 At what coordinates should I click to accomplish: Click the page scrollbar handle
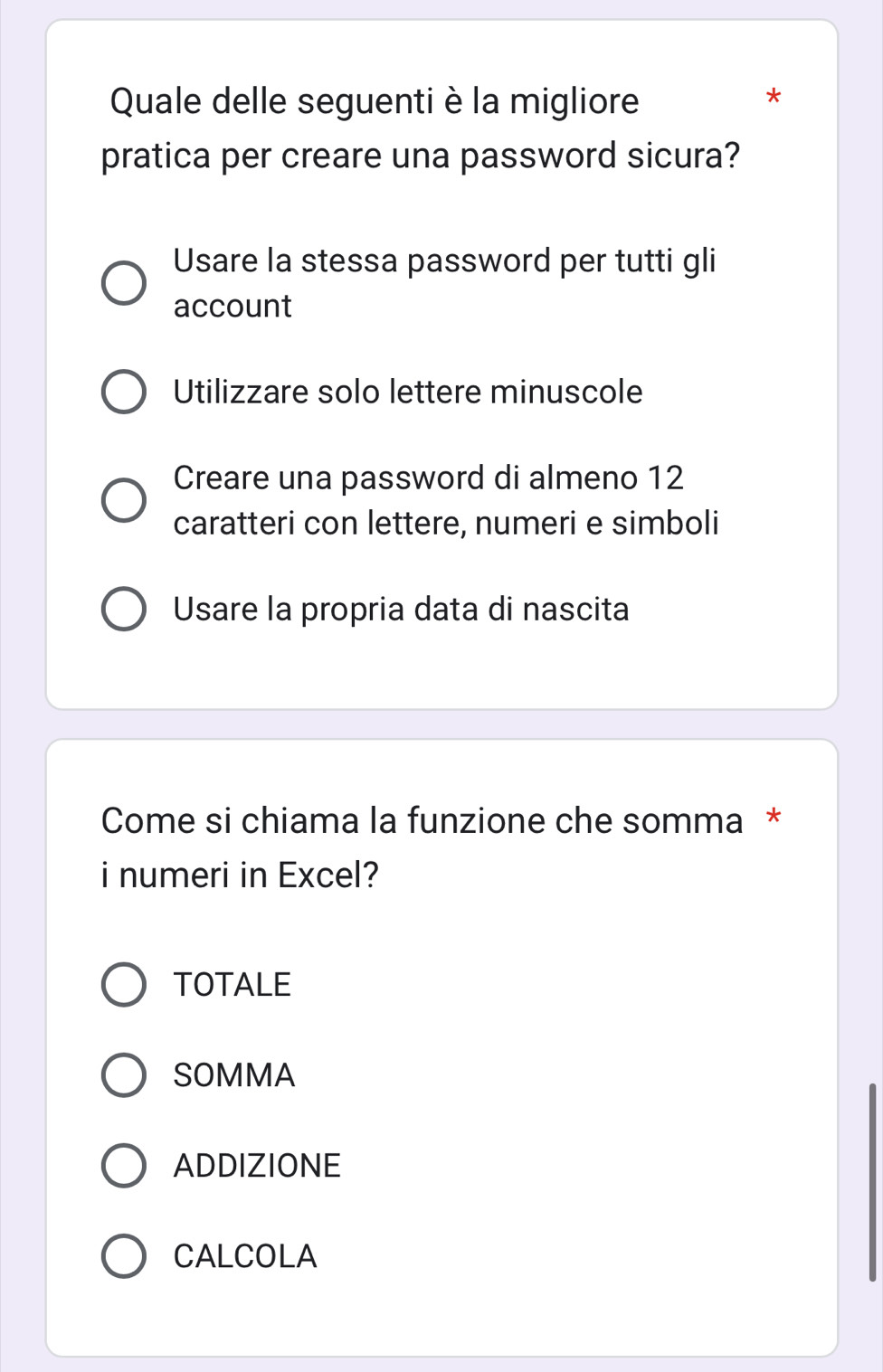872,1181
